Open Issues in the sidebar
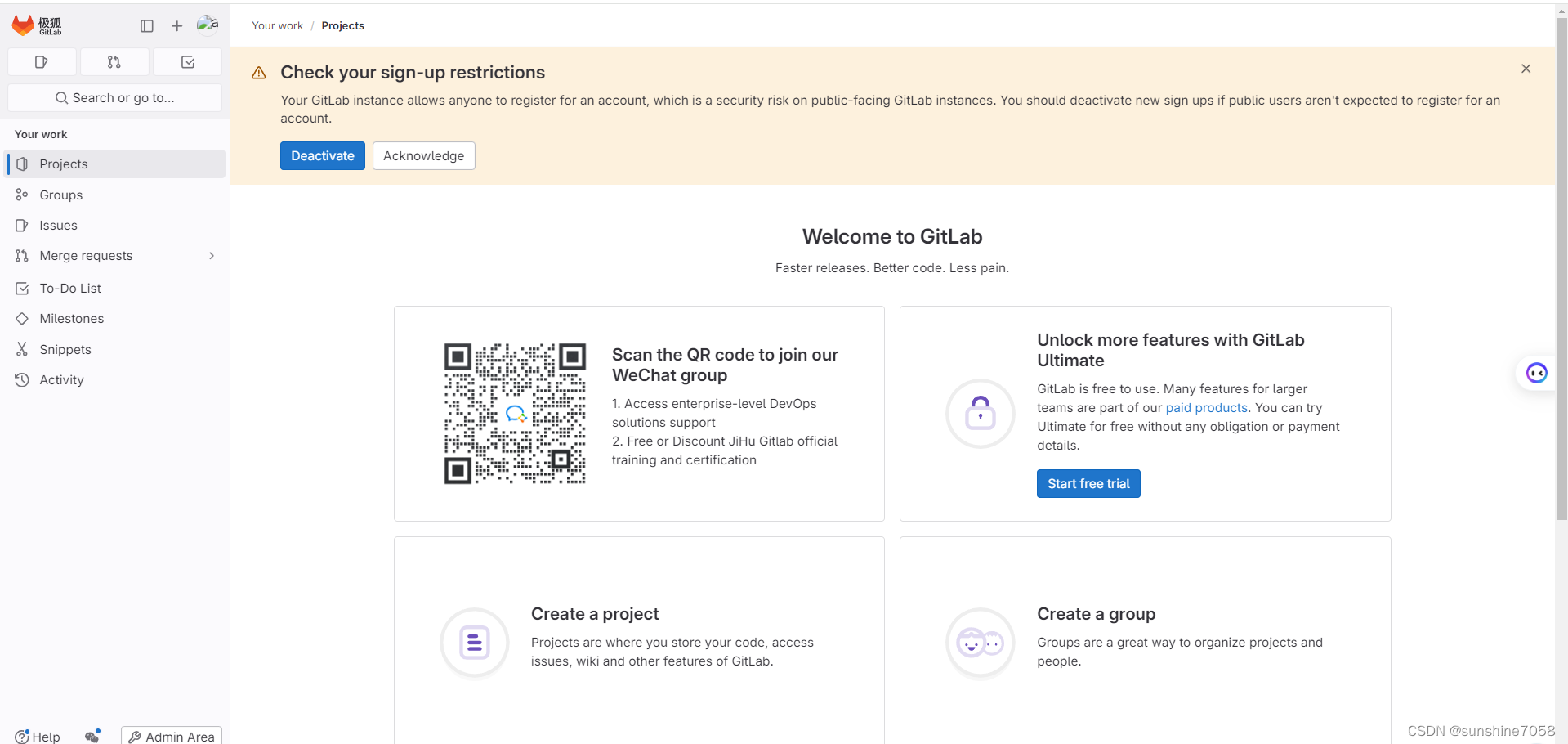 pyautogui.click(x=115, y=225)
